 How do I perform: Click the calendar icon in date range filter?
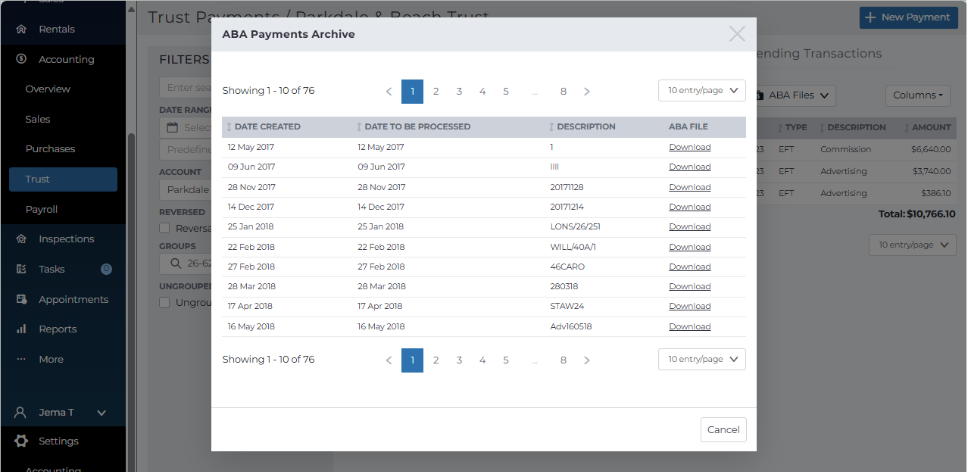[173, 127]
